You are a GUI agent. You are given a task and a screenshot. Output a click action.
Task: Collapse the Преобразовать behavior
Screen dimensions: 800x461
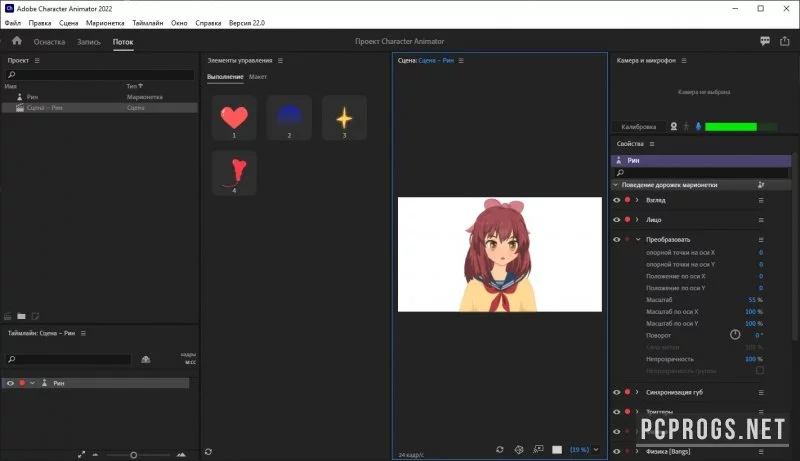click(x=638, y=239)
